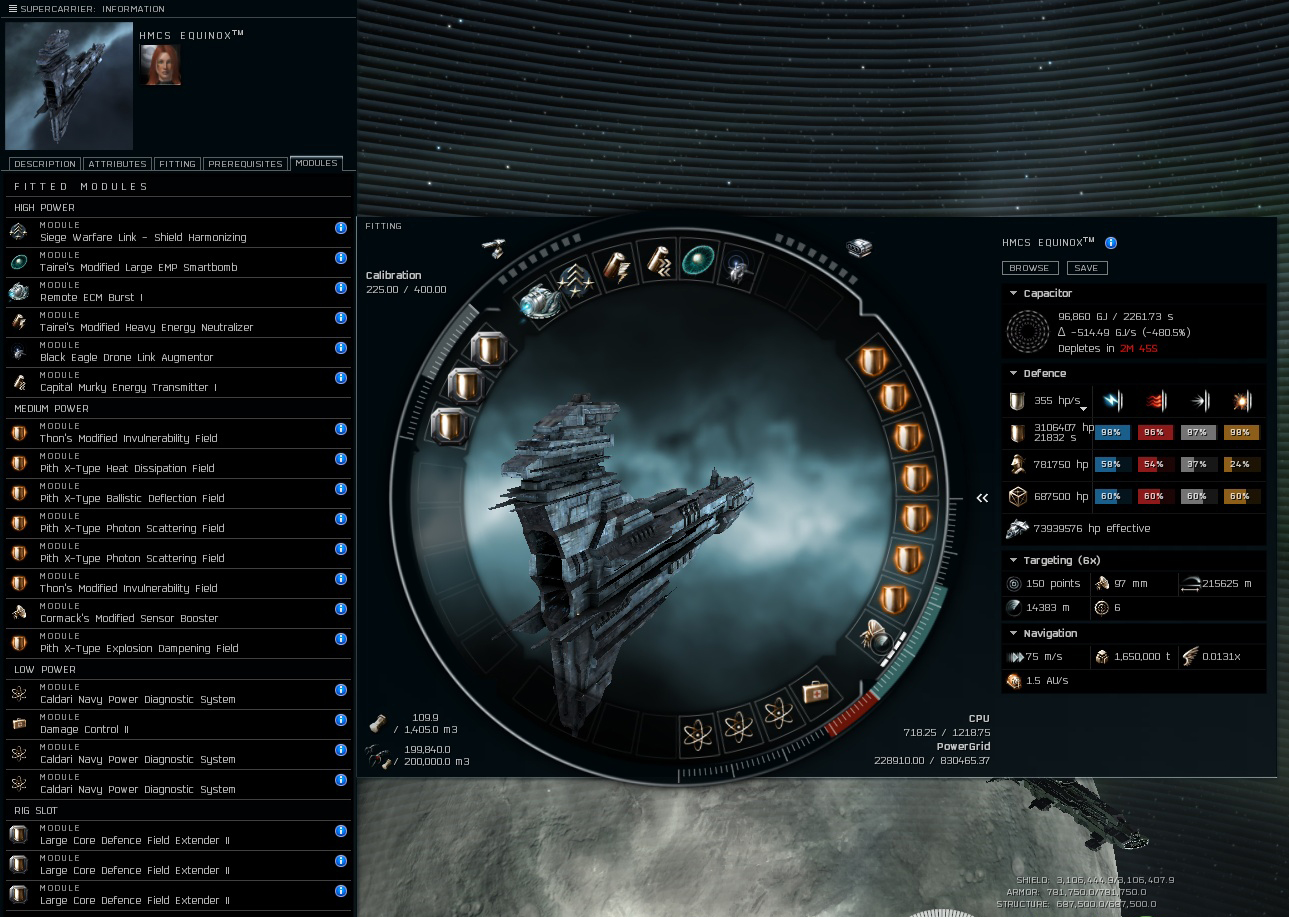Click the armor thermal resistance 54% bar
Screen dimensions: 1289x917
[x=1156, y=464]
